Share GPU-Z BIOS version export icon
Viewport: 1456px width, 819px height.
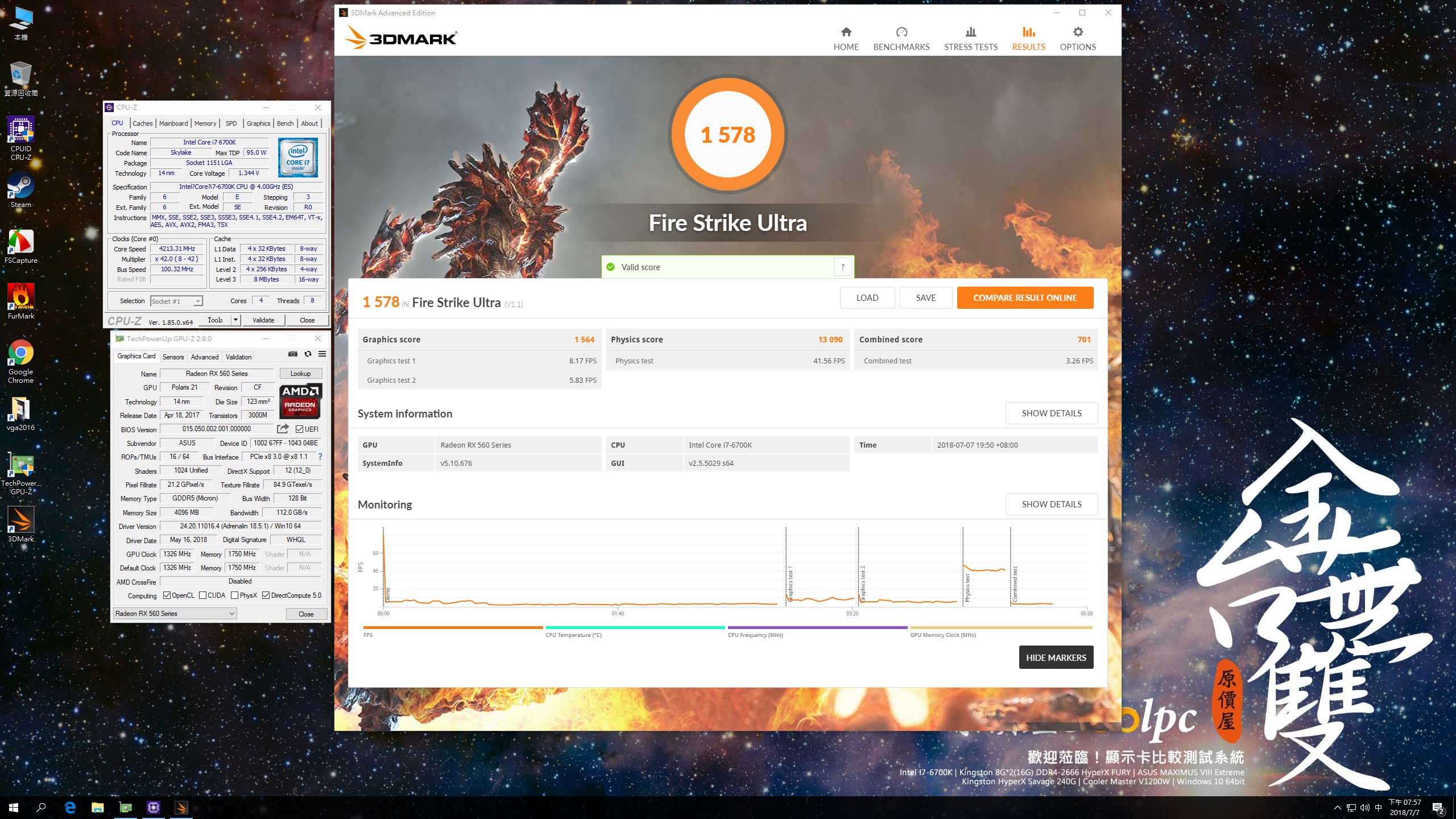[283, 429]
